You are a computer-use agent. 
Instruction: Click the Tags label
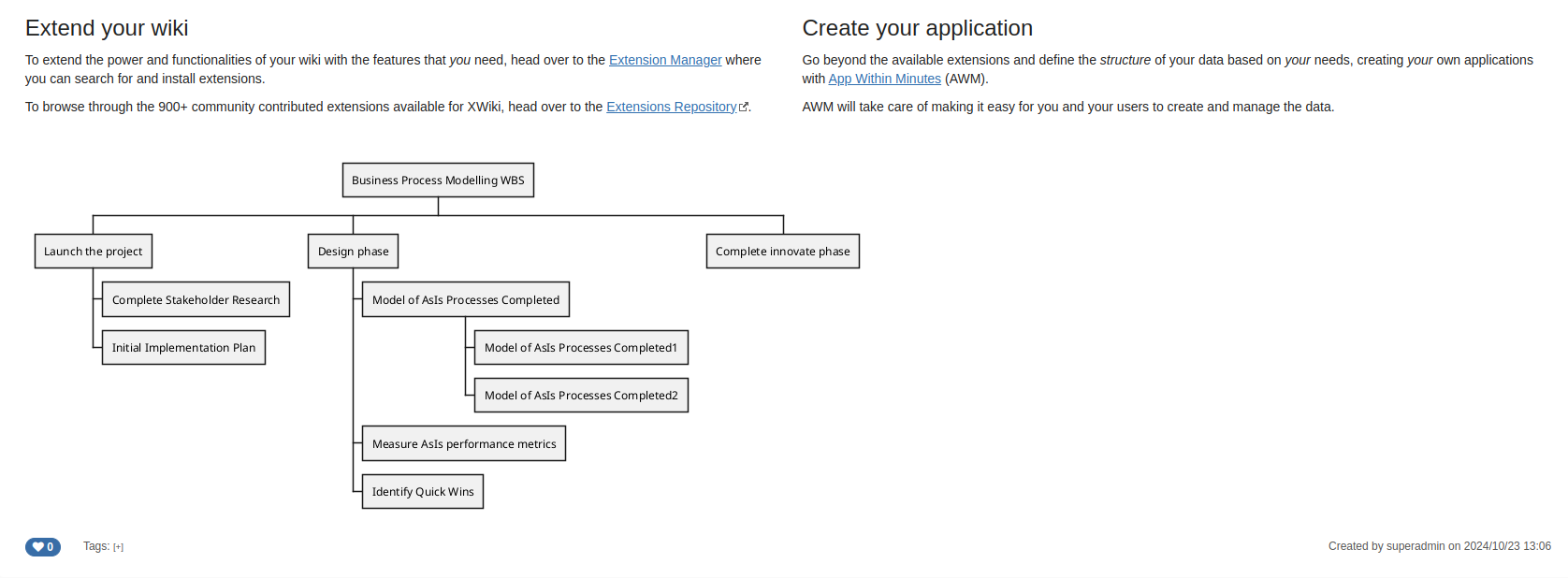tap(96, 546)
